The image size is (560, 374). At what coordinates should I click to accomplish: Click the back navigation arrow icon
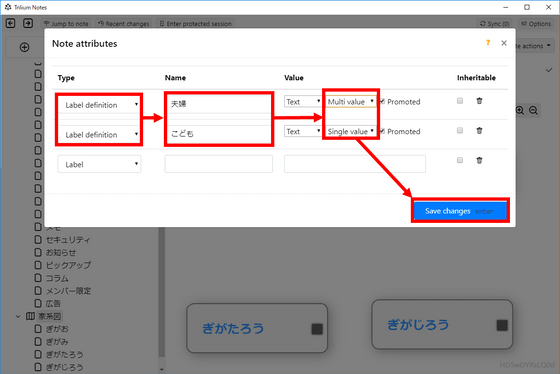(x=10, y=24)
